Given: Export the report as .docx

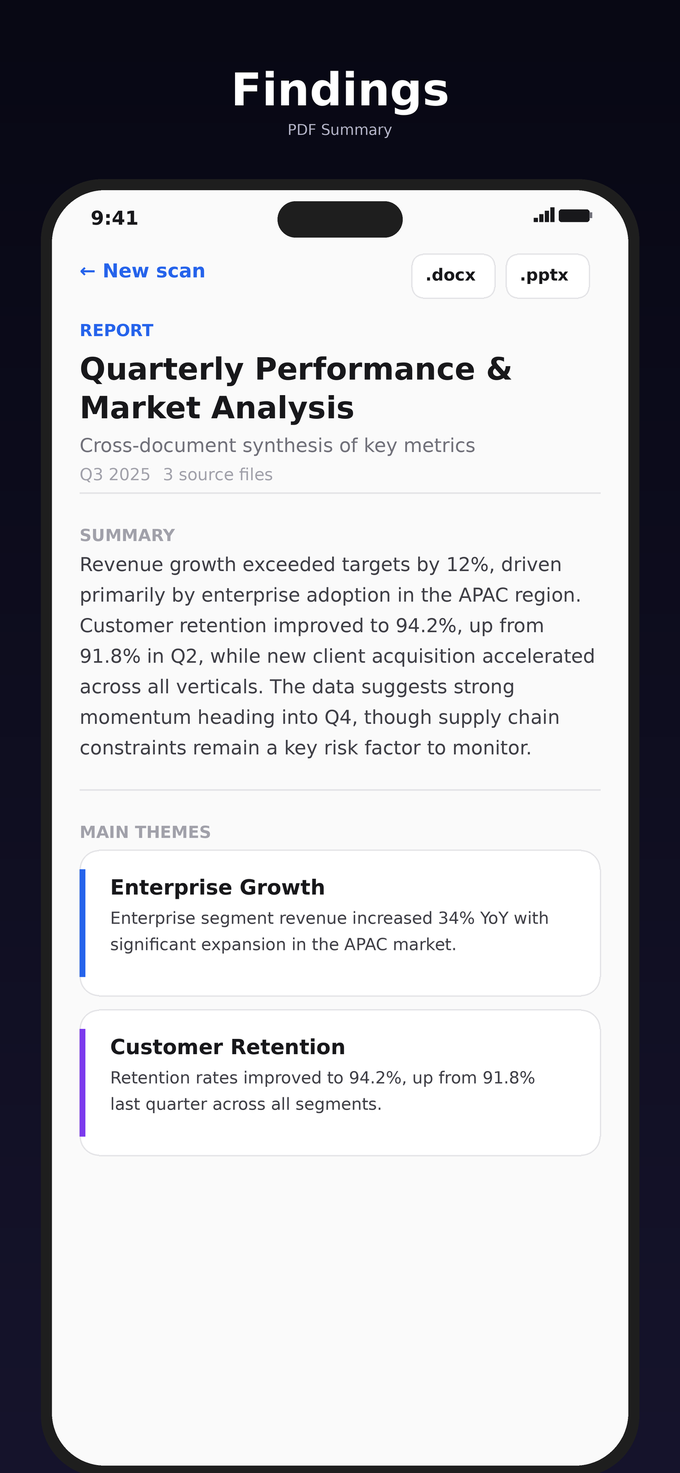Looking at the screenshot, I should [453, 276].
